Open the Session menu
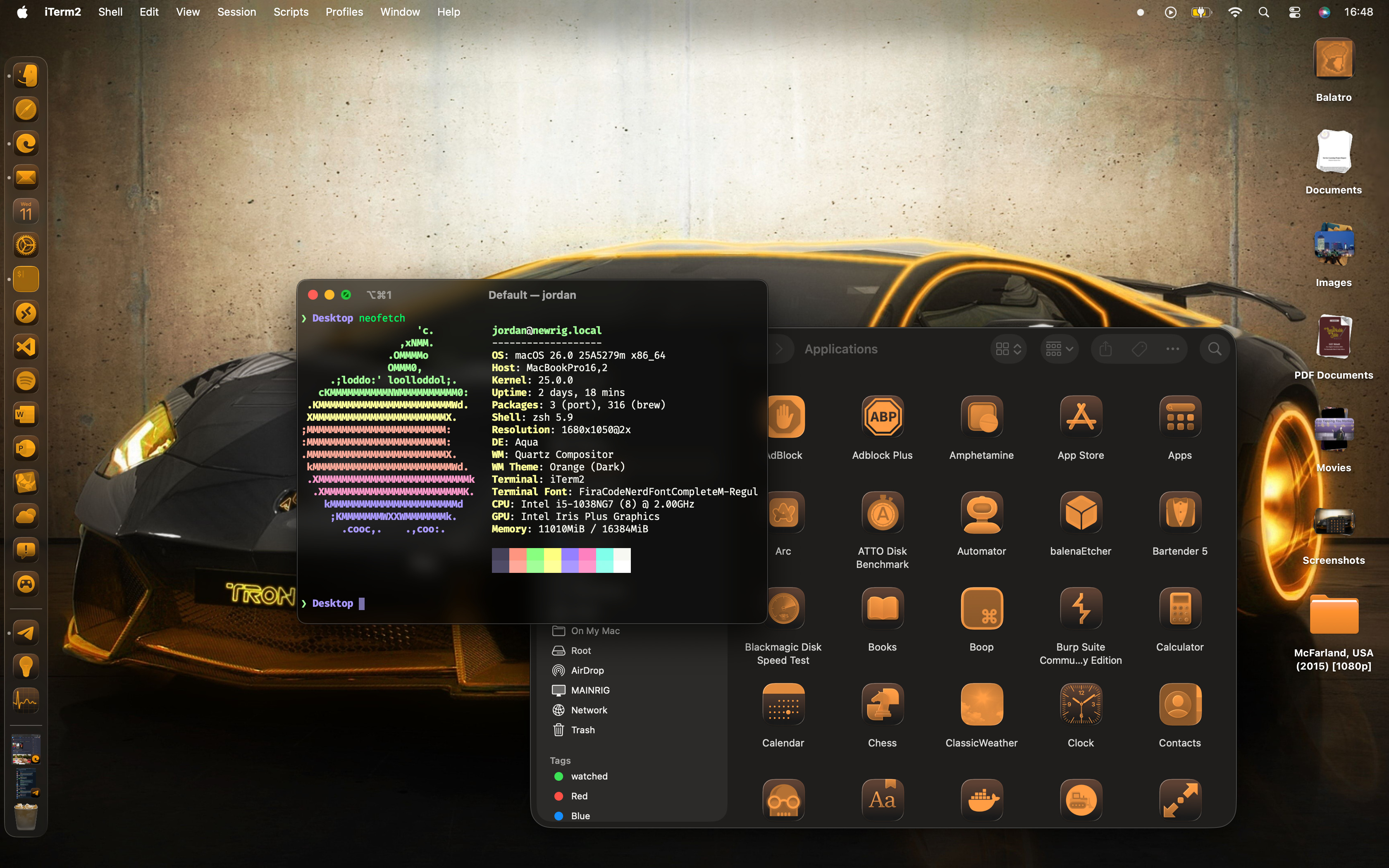The height and width of the screenshot is (868, 1389). click(236, 12)
